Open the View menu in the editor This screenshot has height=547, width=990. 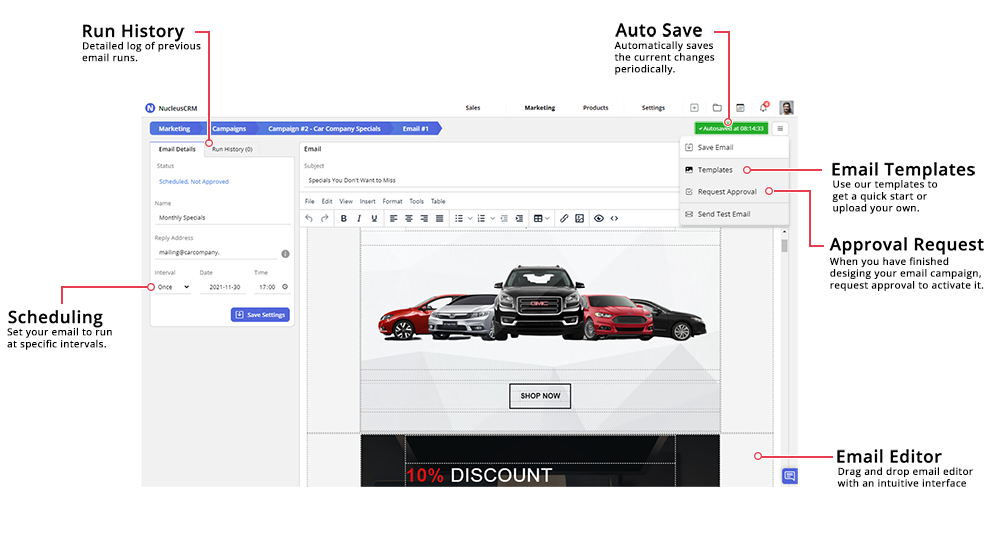pyautogui.click(x=346, y=201)
